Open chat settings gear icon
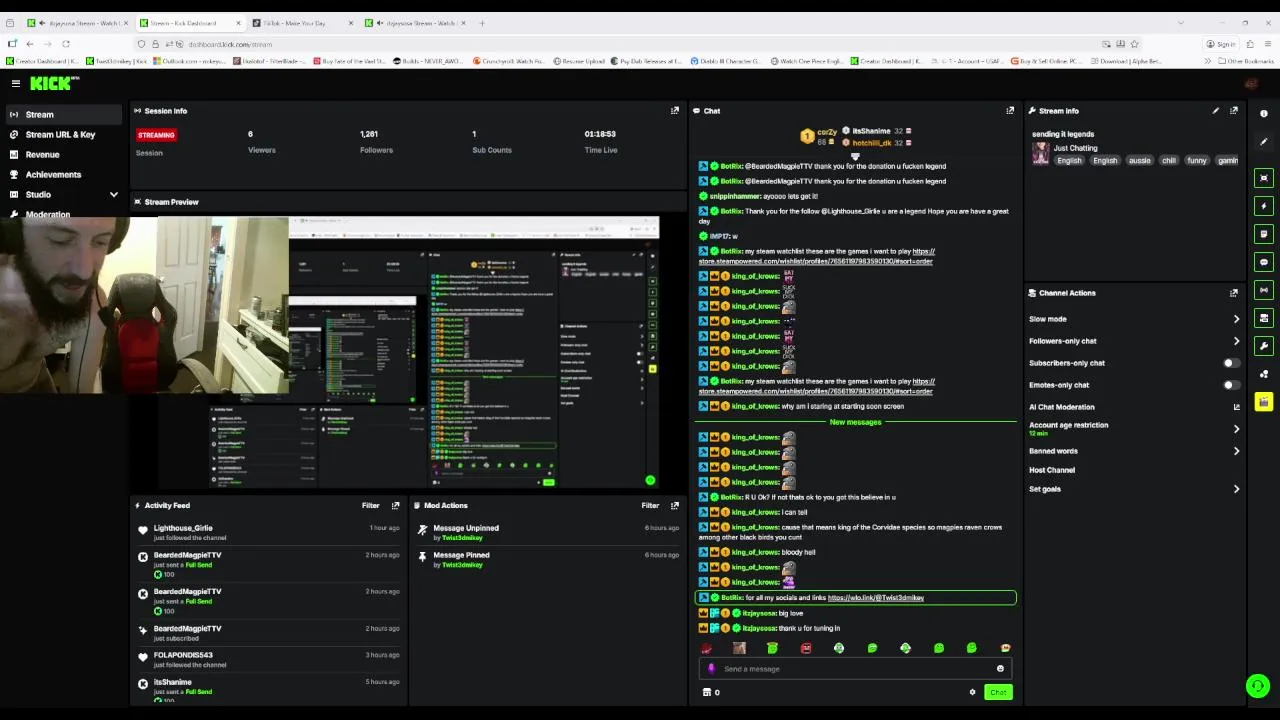 972,692
